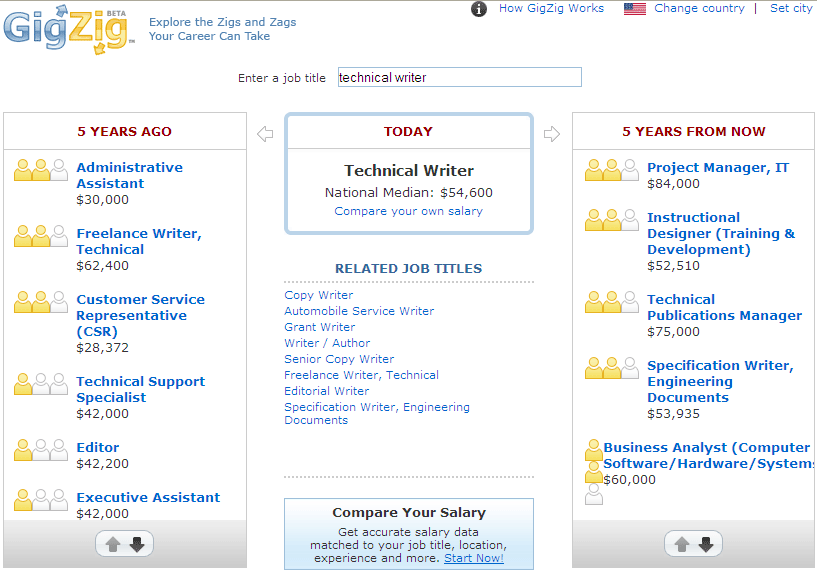
Task: Select Customer Service Representative (CSR)
Action: click(x=140, y=315)
